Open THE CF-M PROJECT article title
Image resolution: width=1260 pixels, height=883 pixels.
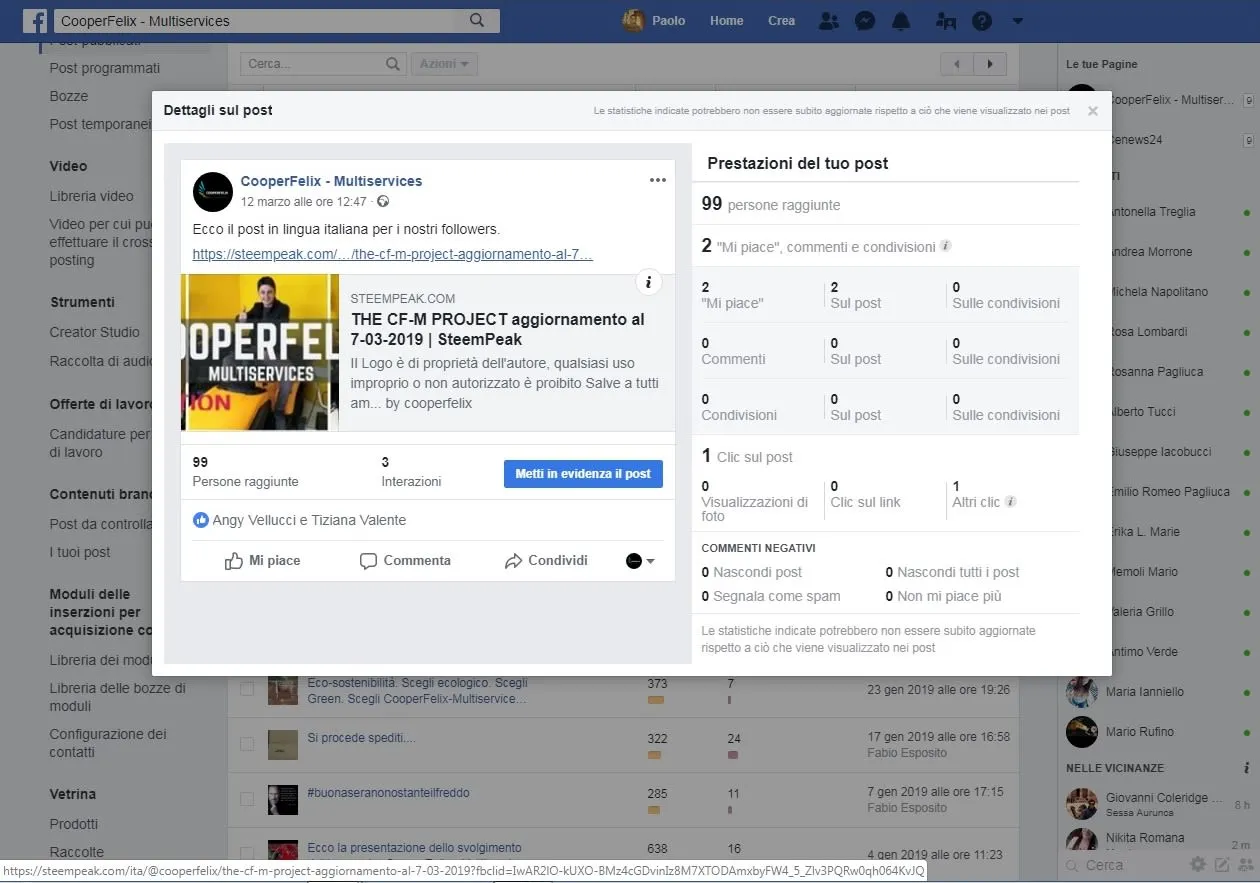click(498, 329)
